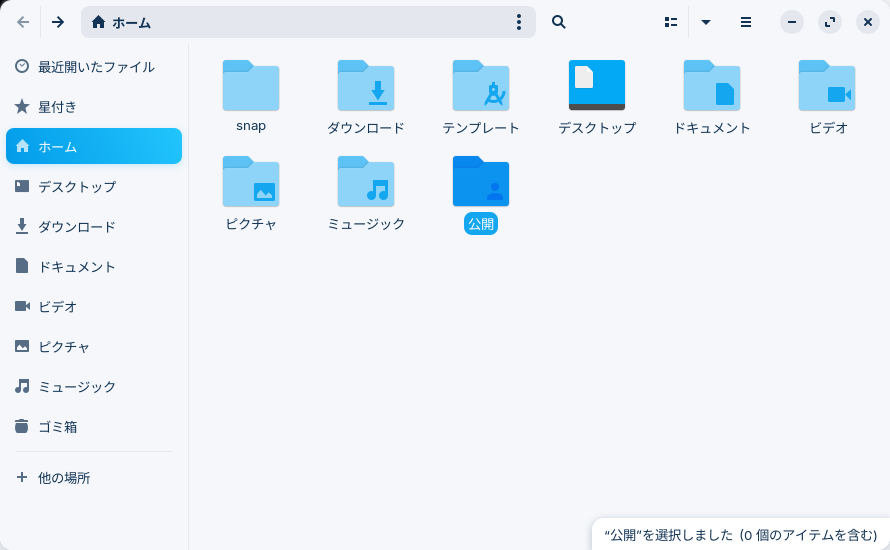Open the デスクトップ folder icon in grid
Screen dimensions: 890x550
click(597, 85)
